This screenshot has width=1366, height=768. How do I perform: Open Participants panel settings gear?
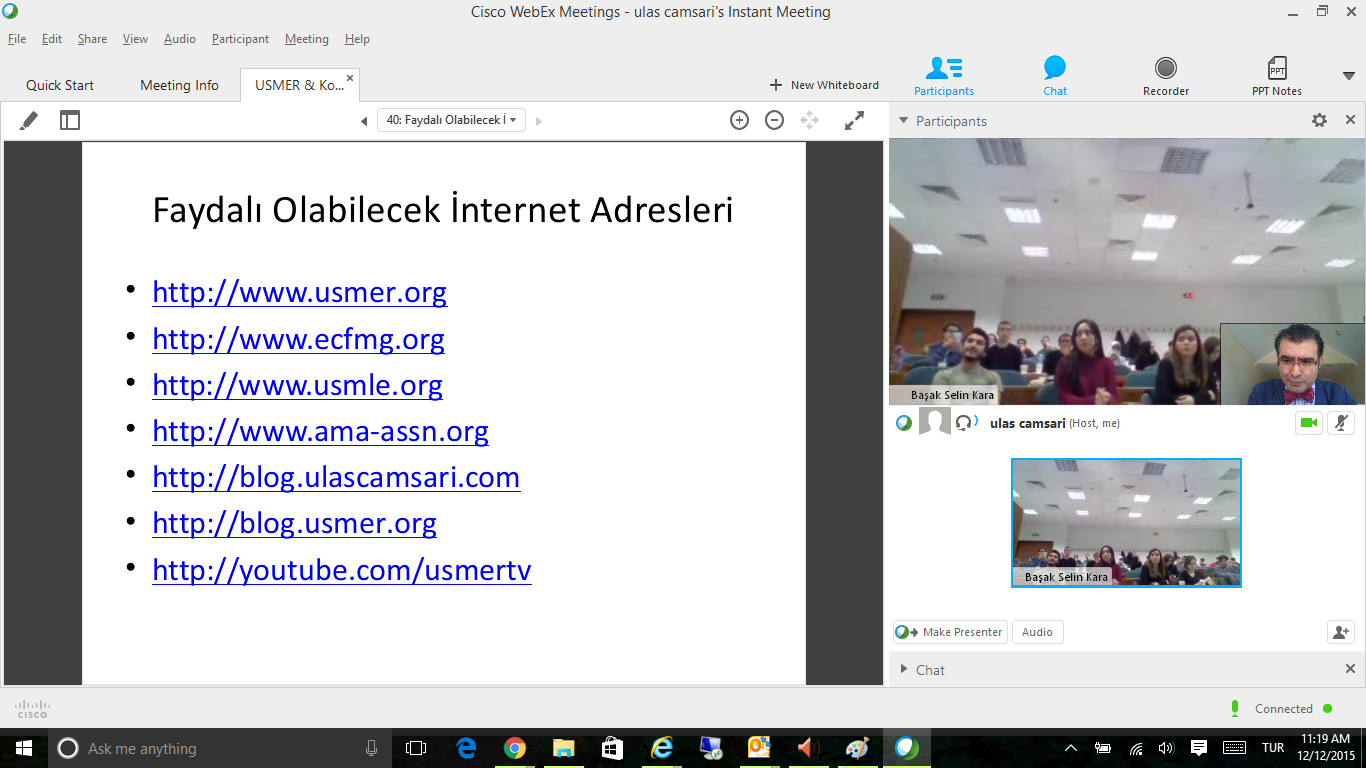coord(1319,120)
